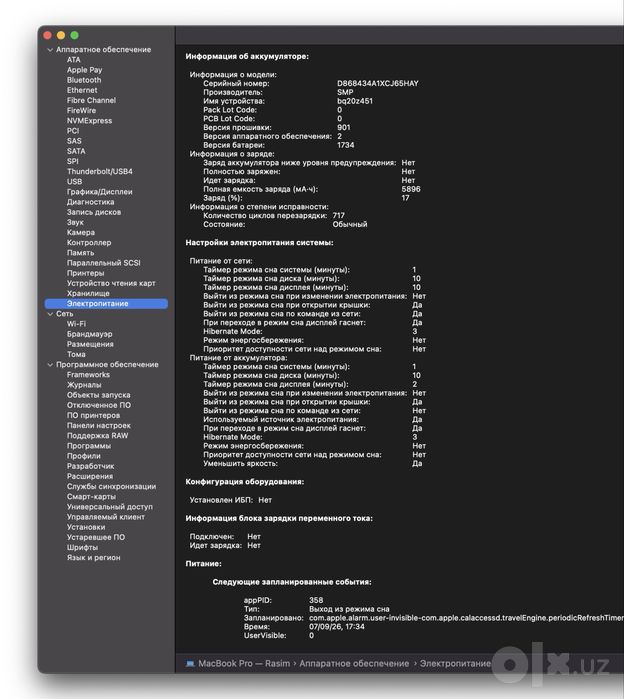The image size is (624, 699).
Task: Click full charge capacity value 5896
Action: [411, 189]
